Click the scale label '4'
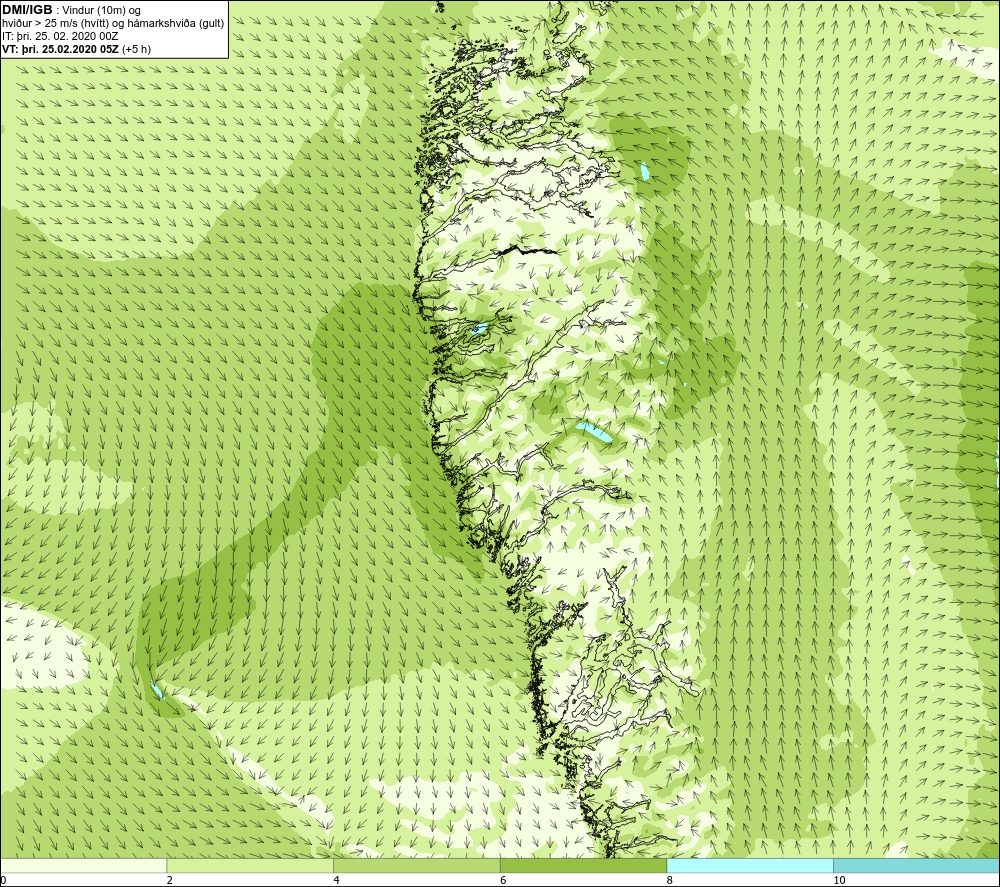Screen dimensions: 1000x887 tap(336, 880)
